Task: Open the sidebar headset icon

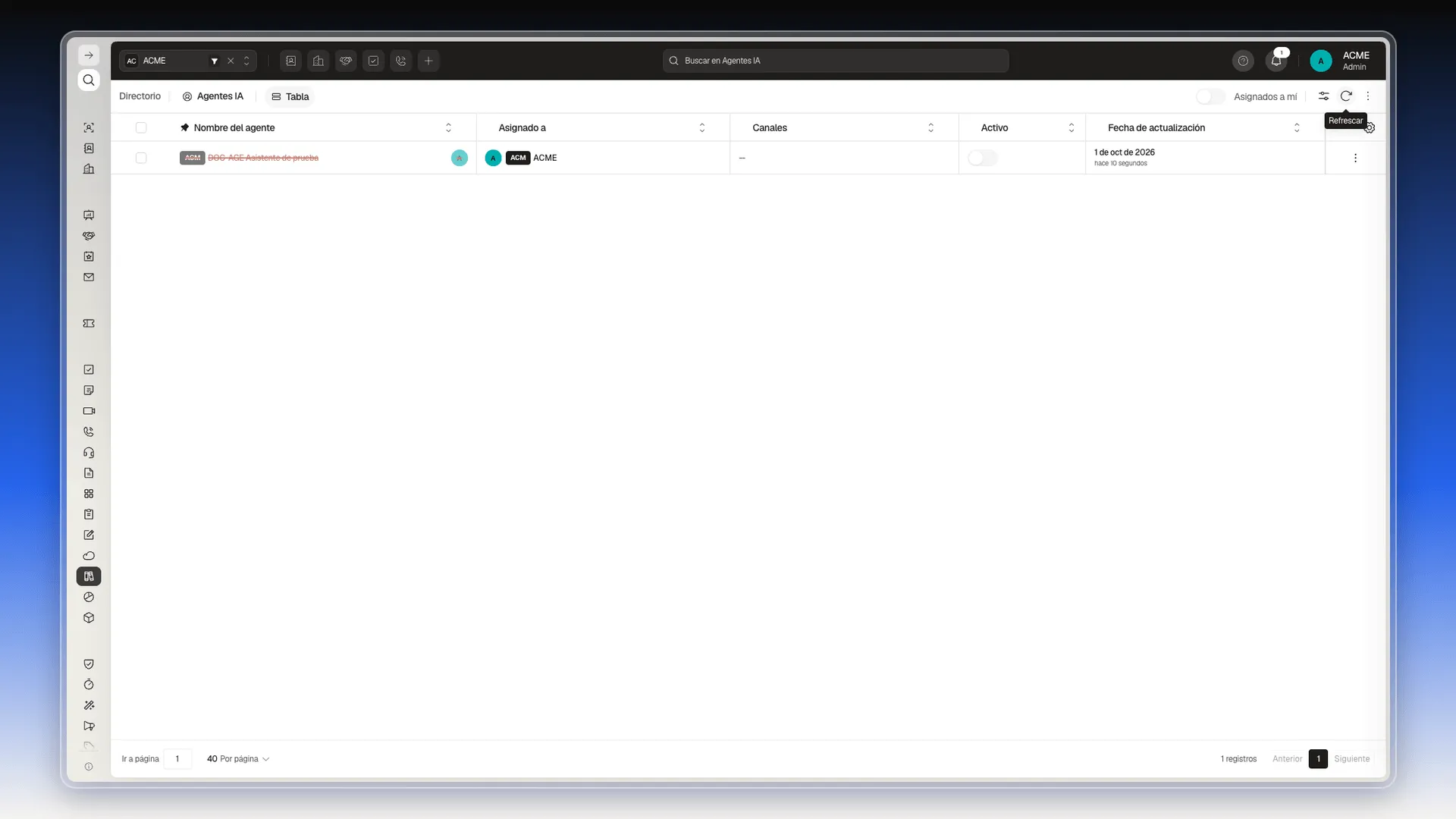Action: point(89,453)
